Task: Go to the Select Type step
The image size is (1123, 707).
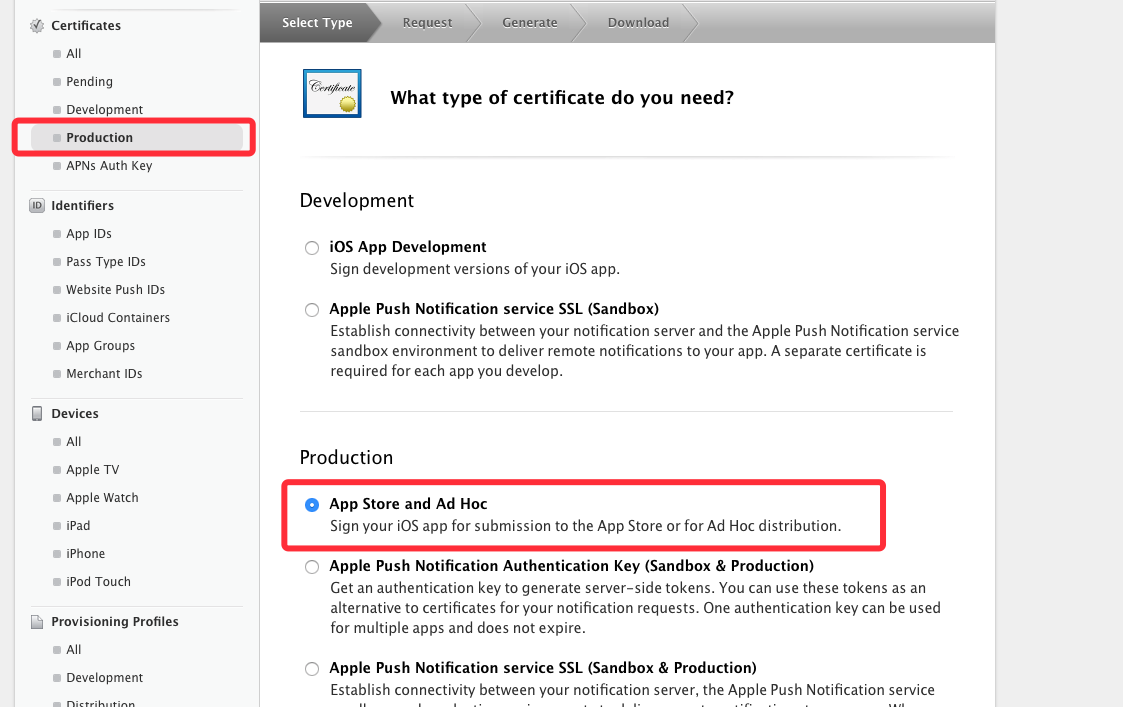Action: (317, 23)
